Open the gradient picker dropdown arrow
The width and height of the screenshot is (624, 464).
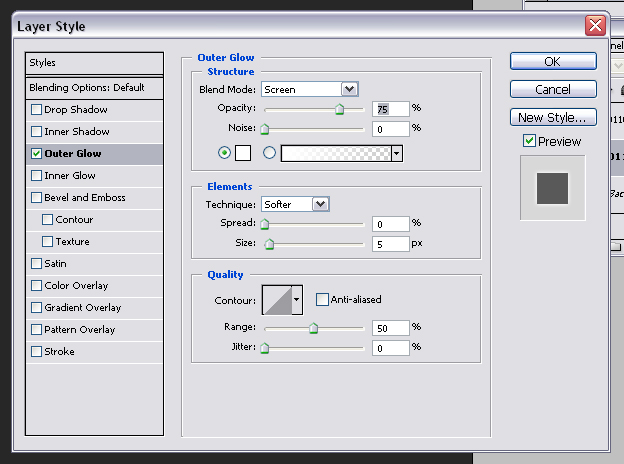tap(397, 154)
